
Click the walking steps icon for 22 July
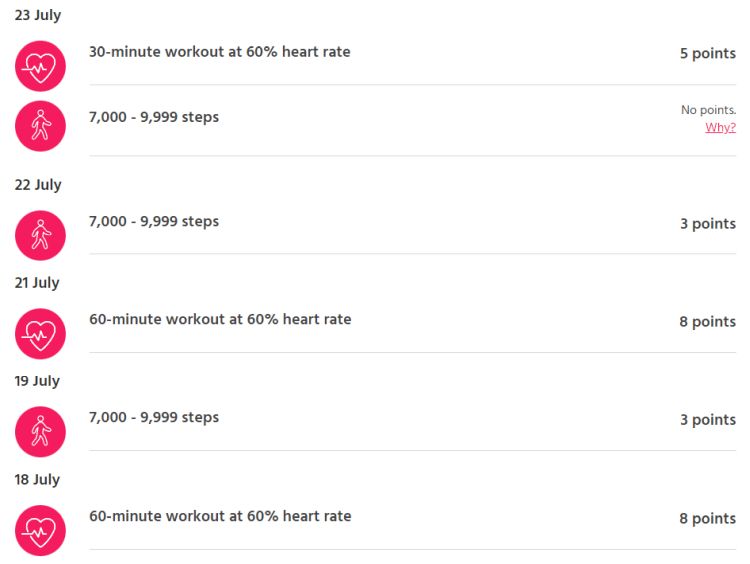point(40,235)
